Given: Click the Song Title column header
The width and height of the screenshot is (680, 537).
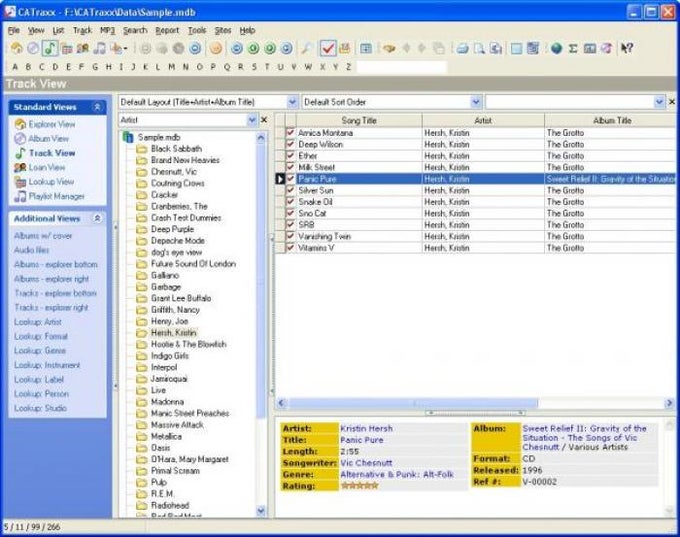Looking at the screenshot, I should point(358,120).
